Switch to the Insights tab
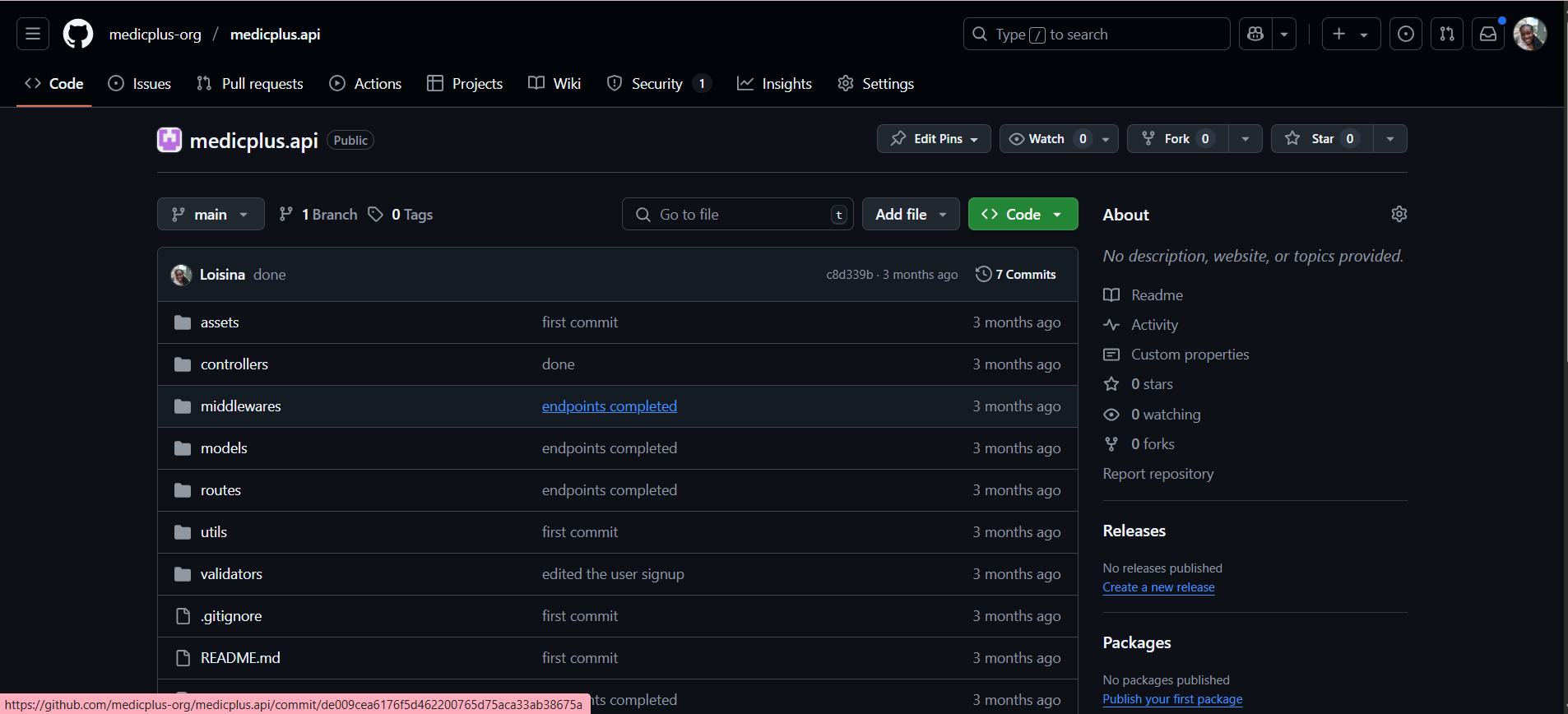The image size is (1568, 714). (x=774, y=83)
